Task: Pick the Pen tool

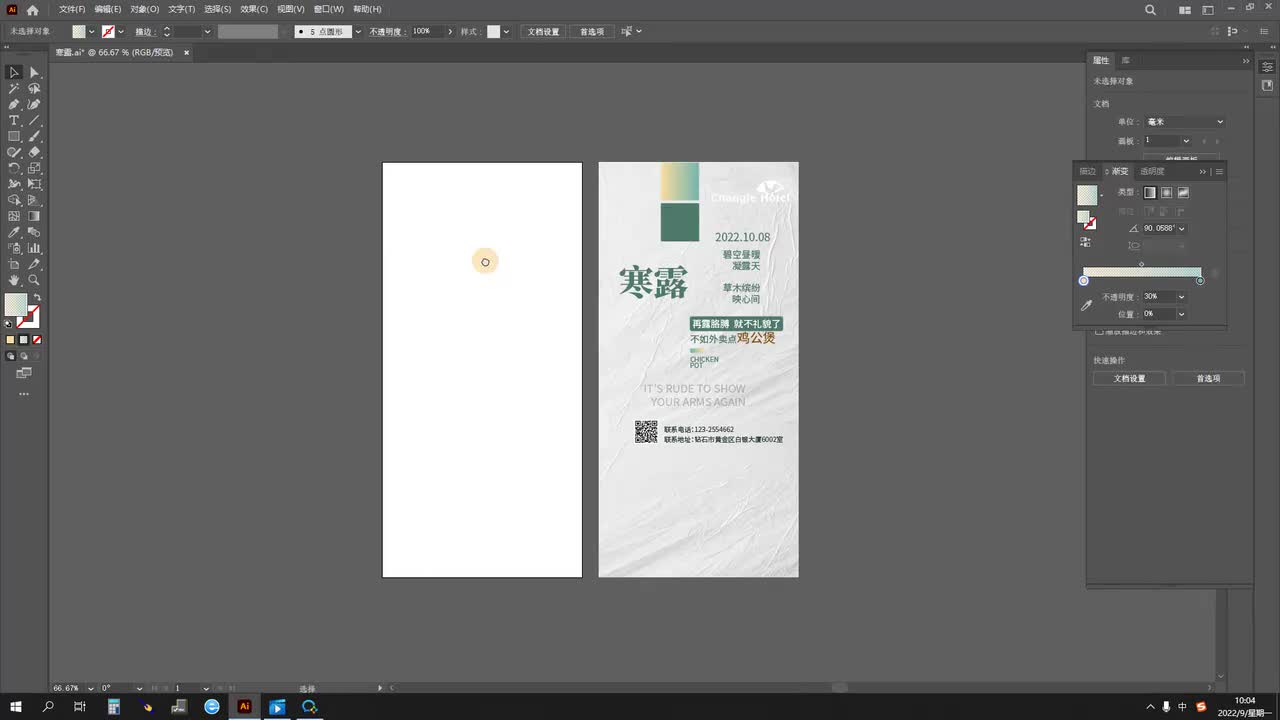Action: [x=14, y=104]
